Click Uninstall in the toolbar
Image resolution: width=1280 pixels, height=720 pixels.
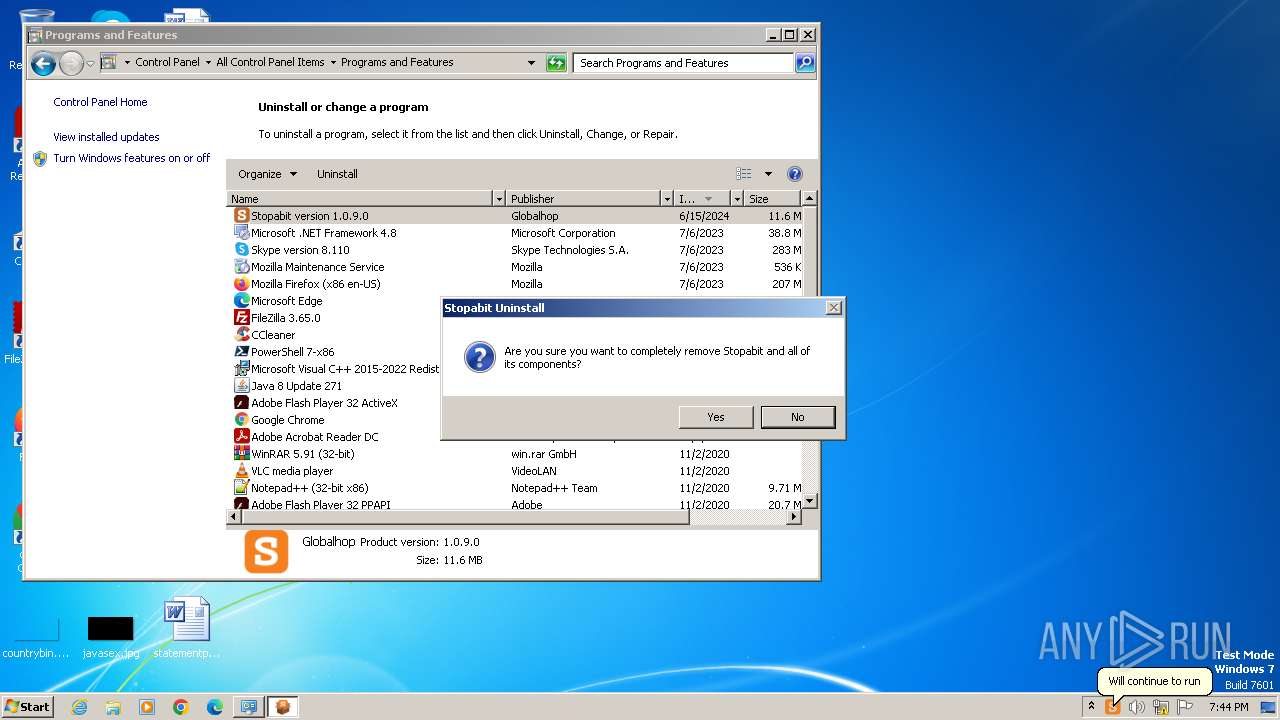[337, 174]
